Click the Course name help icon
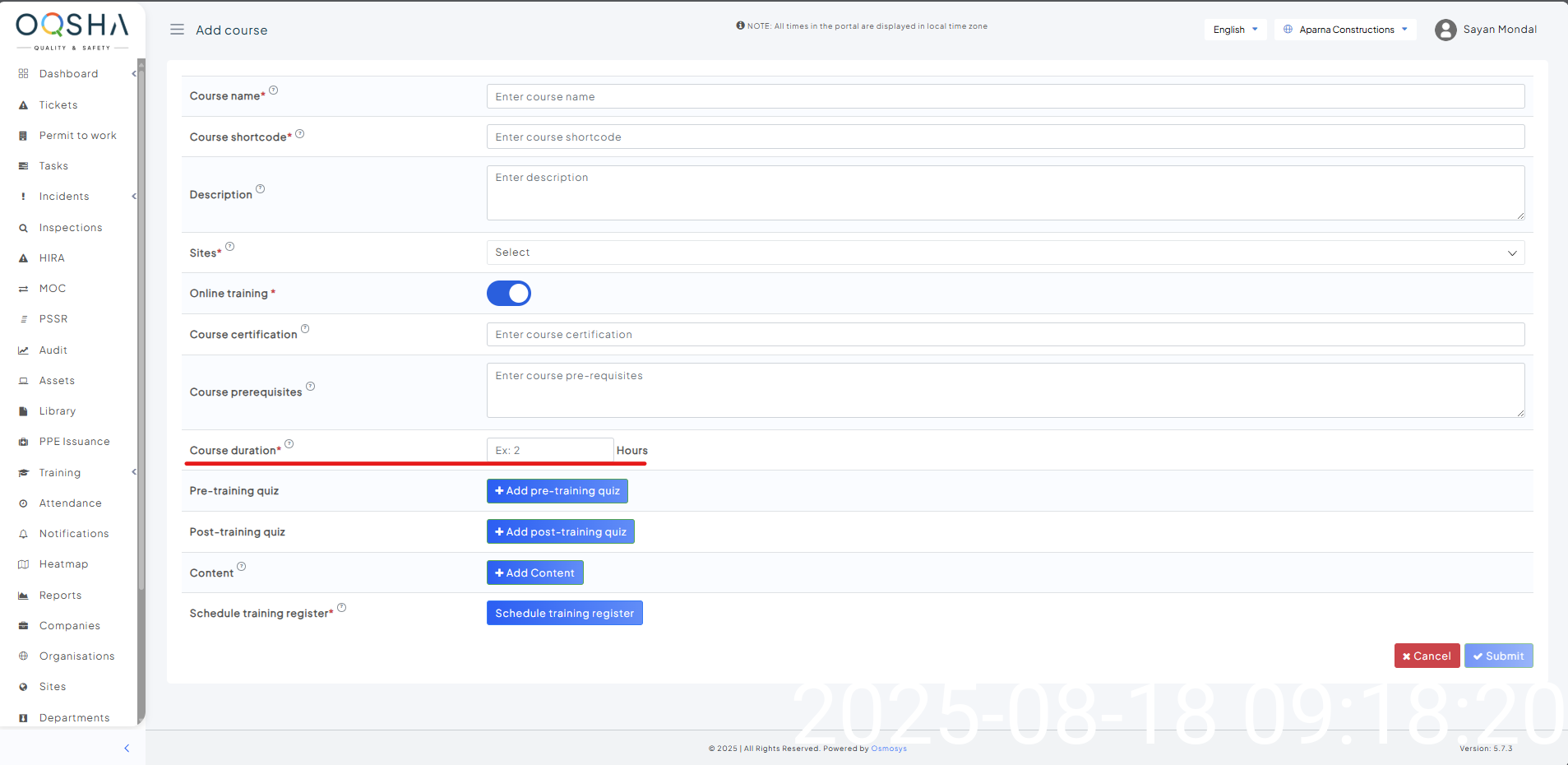This screenshot has height=765, width=1568. pyautogui.click(x=274, y=90)
